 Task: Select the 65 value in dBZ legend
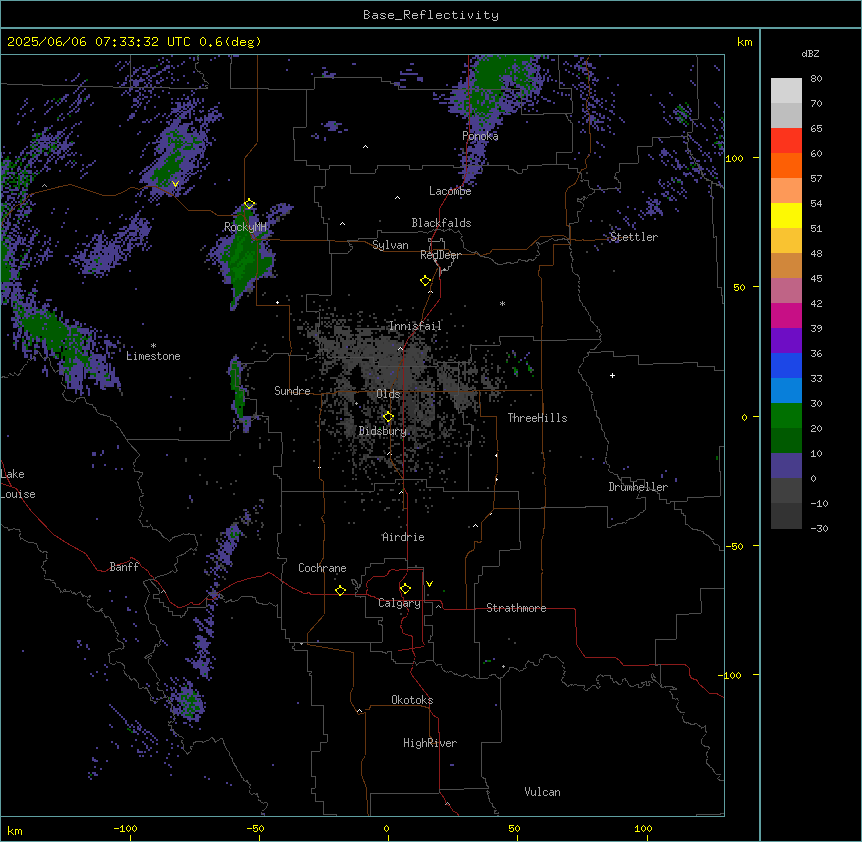coord(816,129)
